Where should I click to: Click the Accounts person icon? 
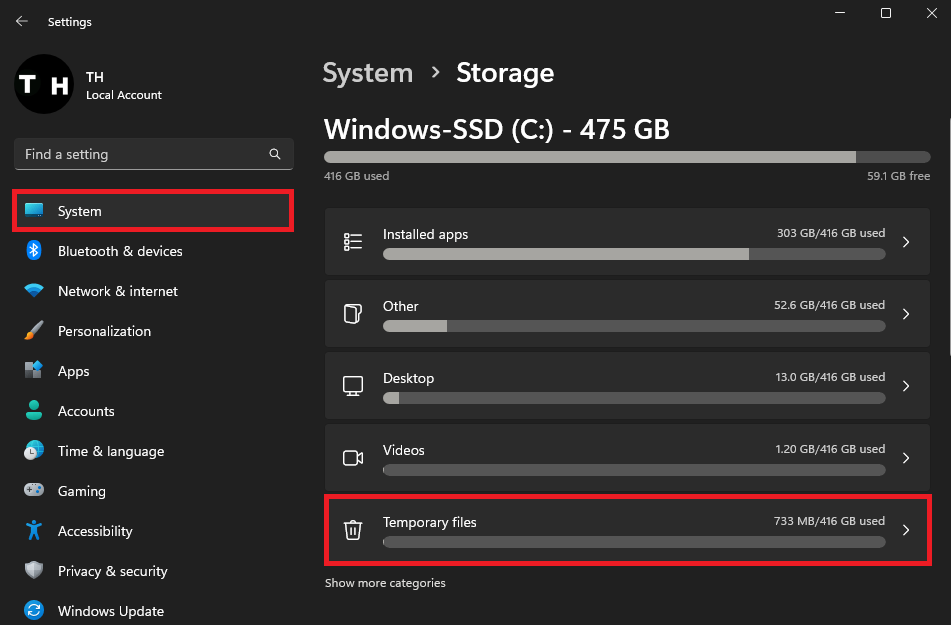point(34,411)
